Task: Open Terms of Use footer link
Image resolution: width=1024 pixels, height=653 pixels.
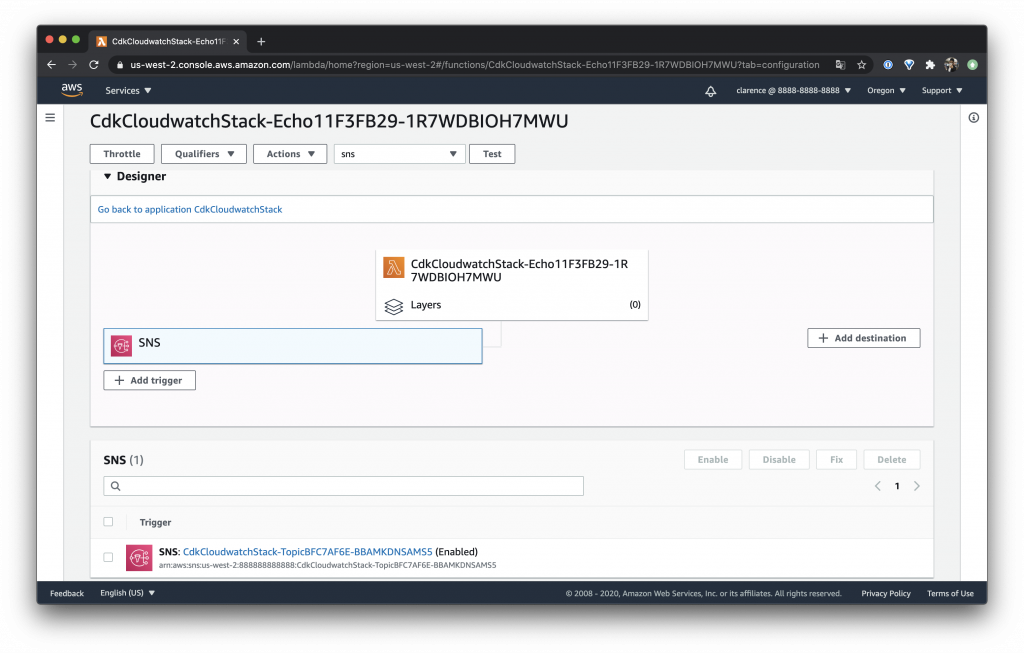Action: click(x=950, y=594)
